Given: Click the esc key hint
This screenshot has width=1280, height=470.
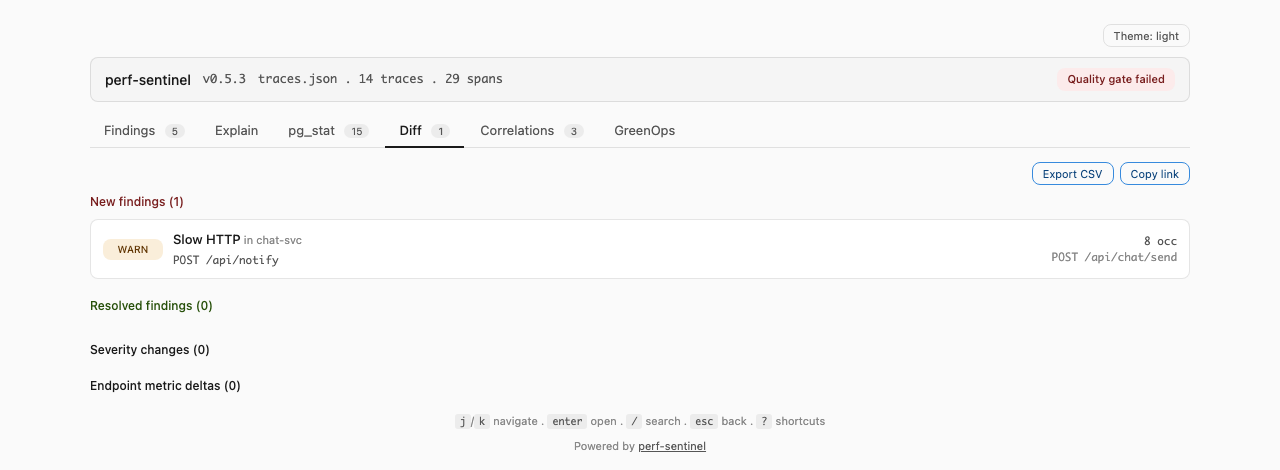Looking at the screenshot, I should pos(705,422).
